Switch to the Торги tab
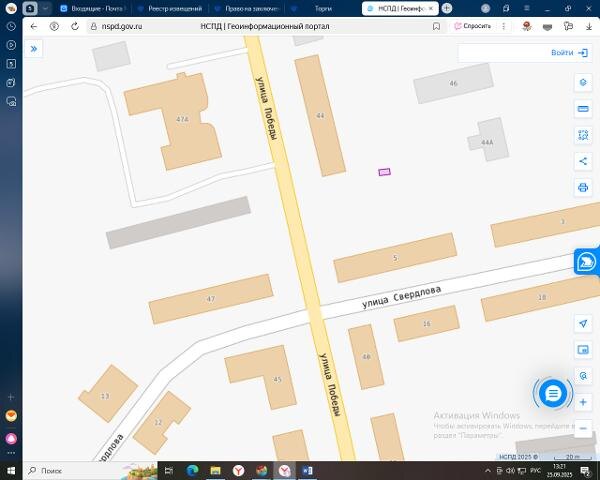 pyautogui.click(x=323, y=8)
